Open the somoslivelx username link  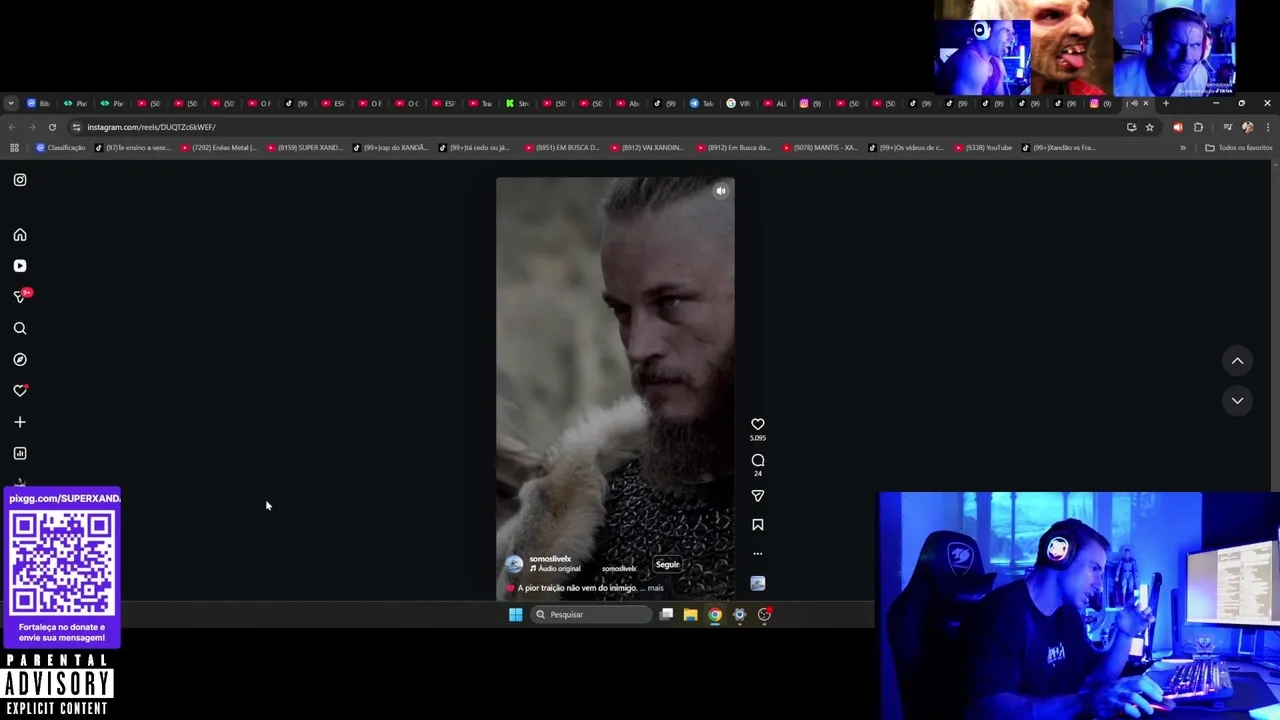tap(550, 559)
